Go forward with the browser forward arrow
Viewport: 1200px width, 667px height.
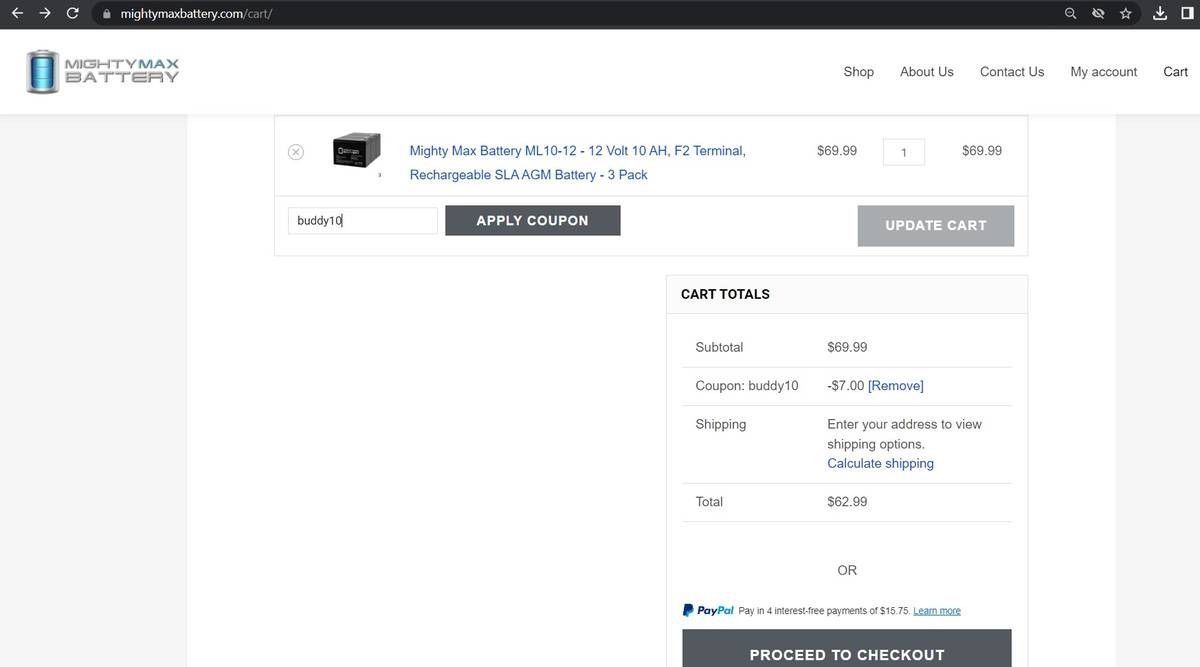tap(44, 13)
